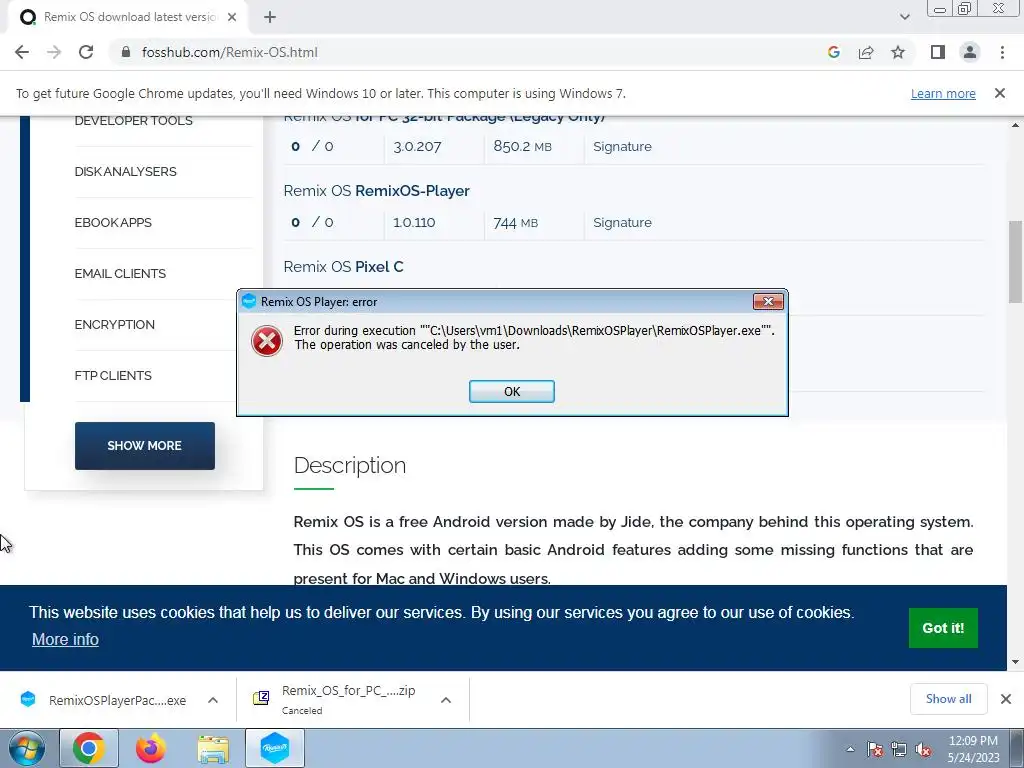Expand options for RemixOSPlayerPac....exe download
1024x768 pixels.
(x=213, y=700)
